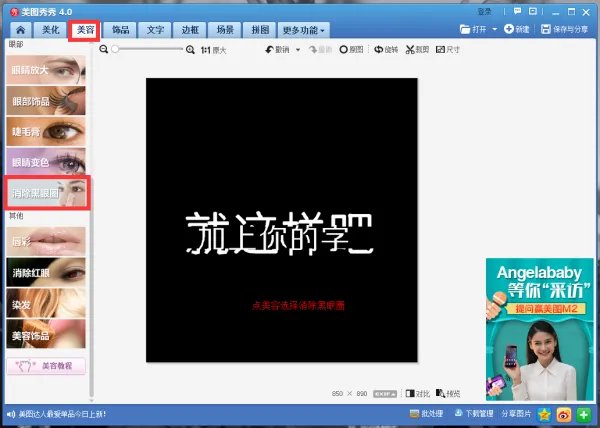Open the 美容饰品 beauty accessories tool
600x428 pixels.
click(46, 334)
